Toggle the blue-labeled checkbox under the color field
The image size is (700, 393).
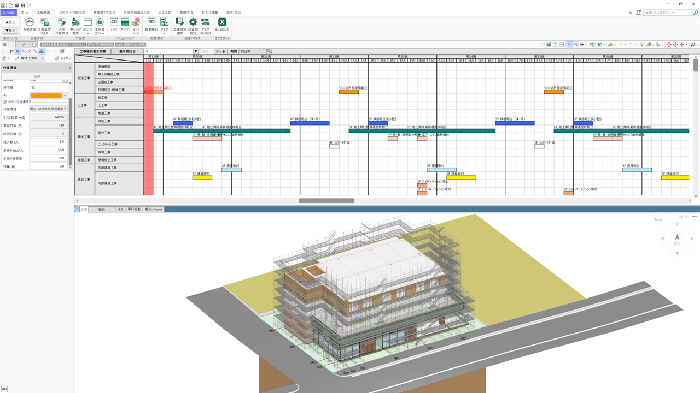[5, 102]
